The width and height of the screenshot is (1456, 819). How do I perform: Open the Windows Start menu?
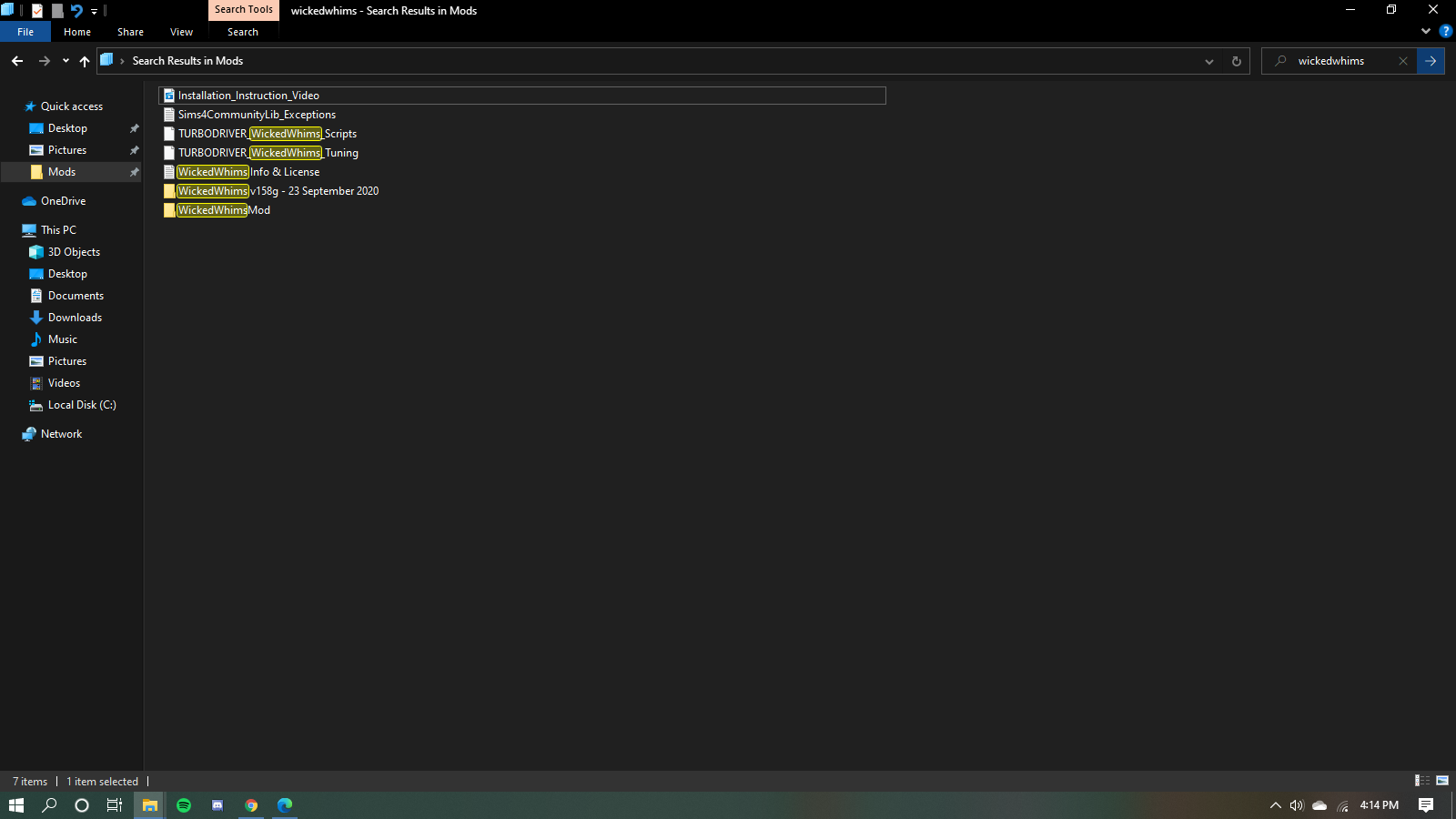[x=16, y=805]
